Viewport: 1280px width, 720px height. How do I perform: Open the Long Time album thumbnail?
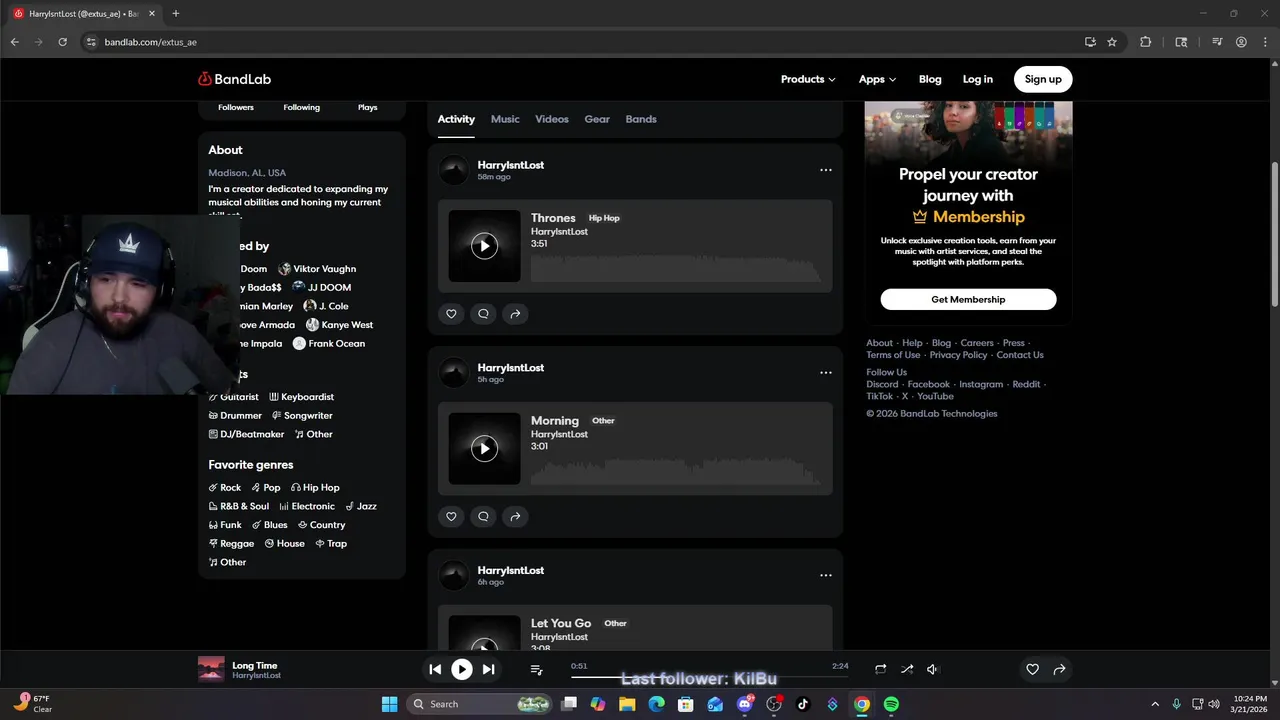tap(211, 669)
